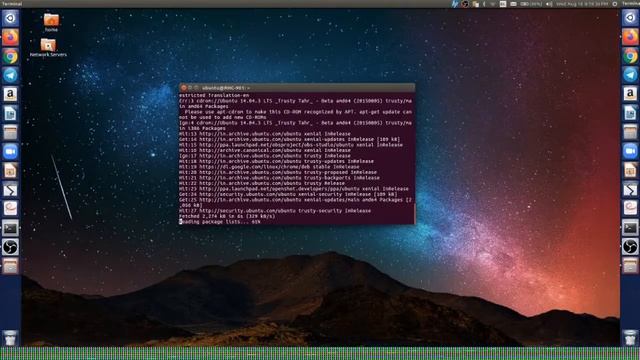Screen dimensions: 640x360
Task: Click the 'Reading package lists...' line in terminal
Action: coord(220,222)
